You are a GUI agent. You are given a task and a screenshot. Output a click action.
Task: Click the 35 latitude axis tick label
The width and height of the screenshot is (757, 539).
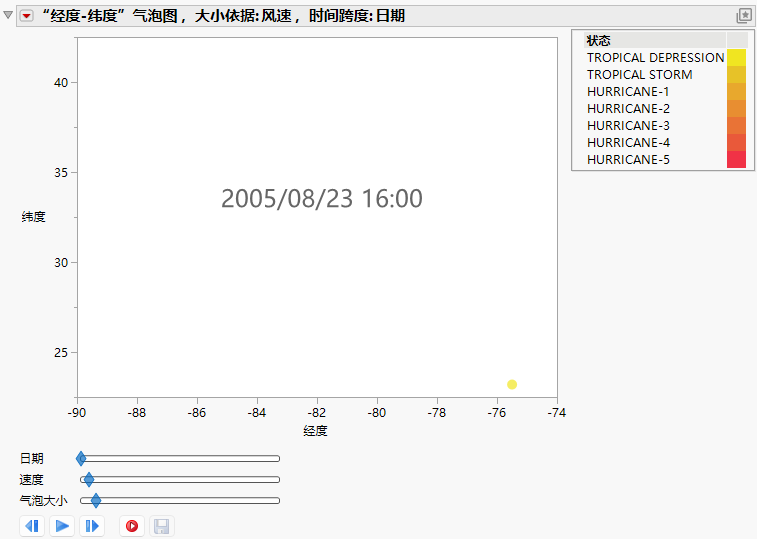(x=61, y=172)
